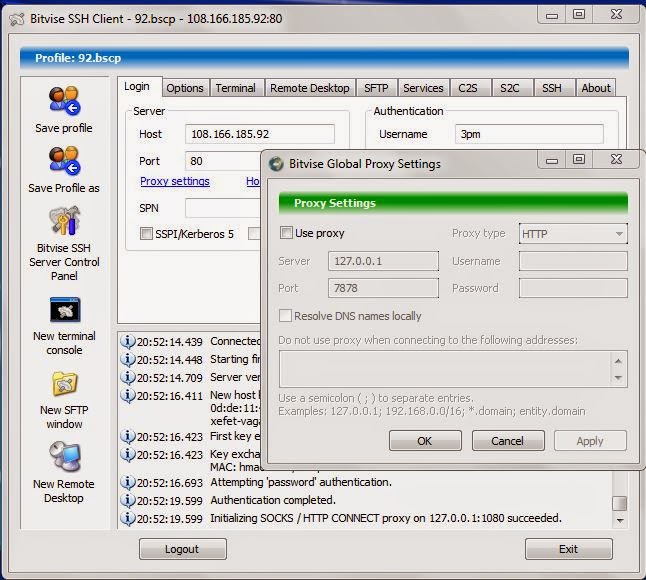Open the Remote Desktop tab
646x580 pixels.
(310, 88)
